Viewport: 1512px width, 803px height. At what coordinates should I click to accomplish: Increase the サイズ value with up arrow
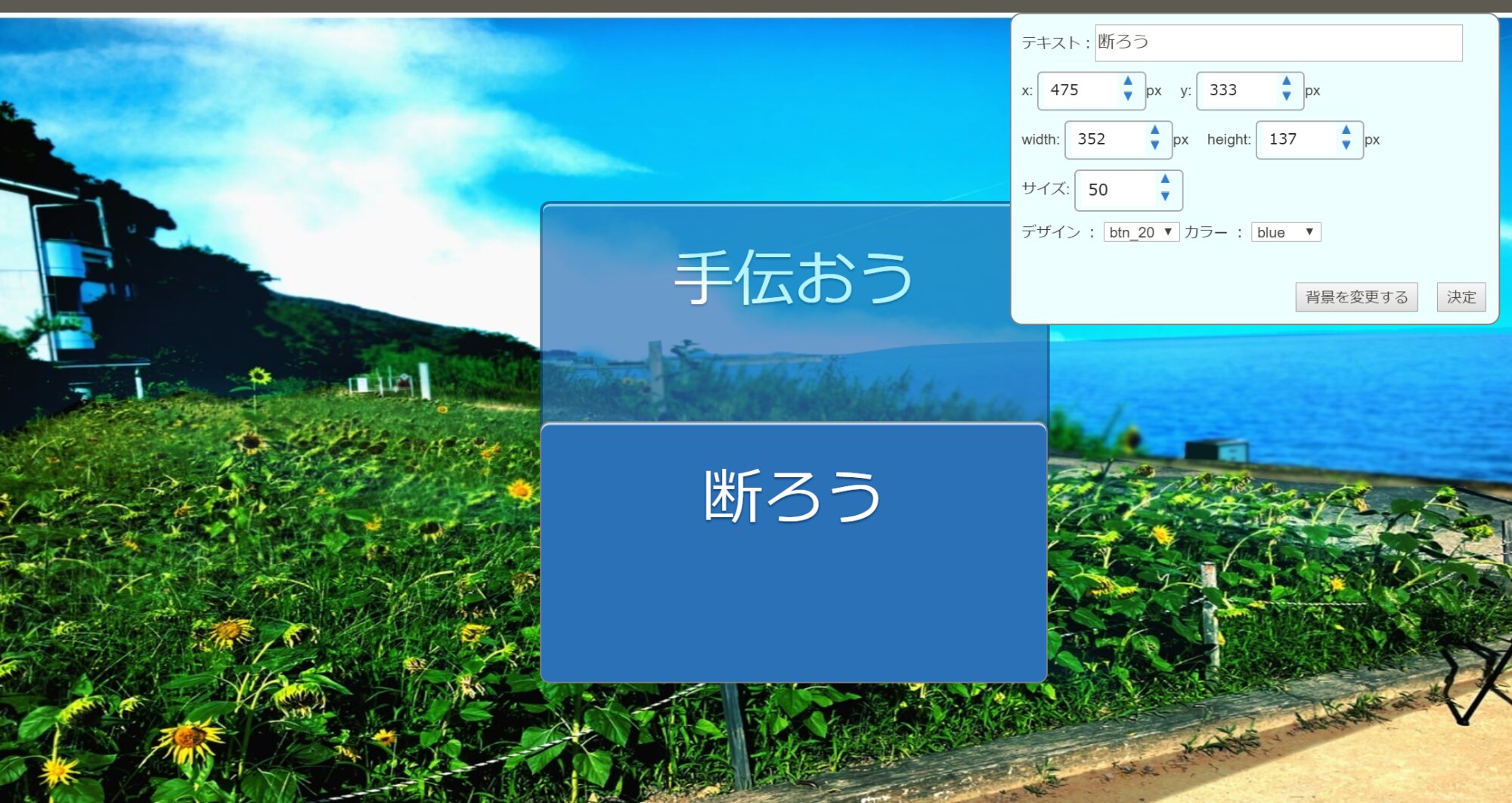point(1165,181)
